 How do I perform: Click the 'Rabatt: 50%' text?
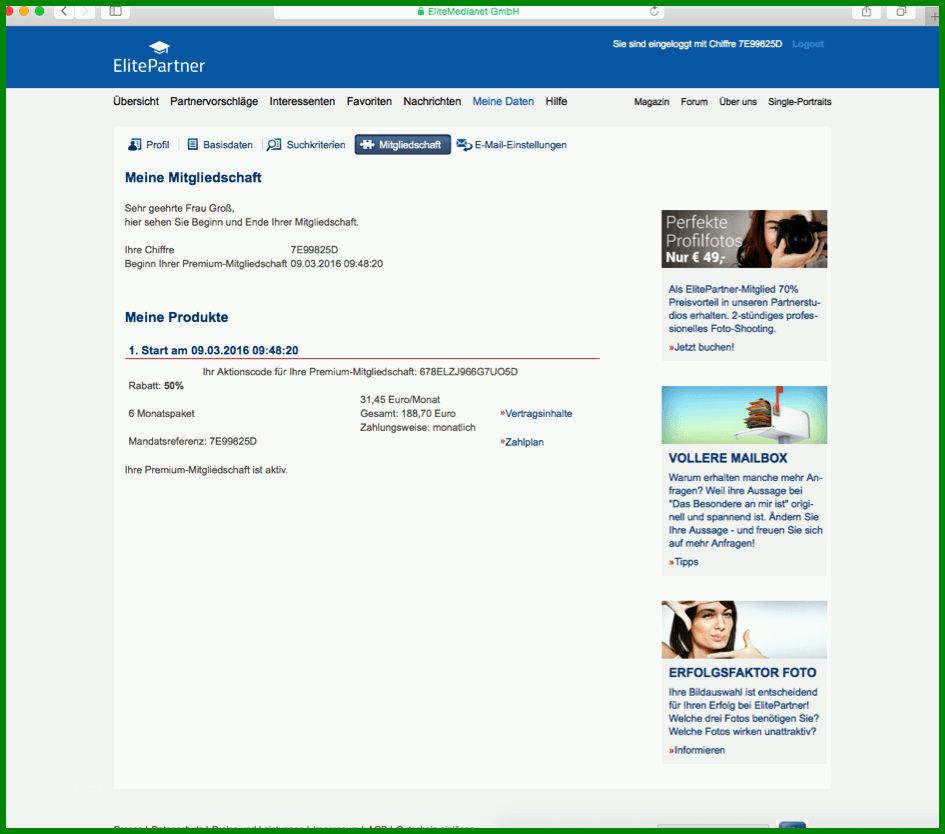(x=156, y=386)
